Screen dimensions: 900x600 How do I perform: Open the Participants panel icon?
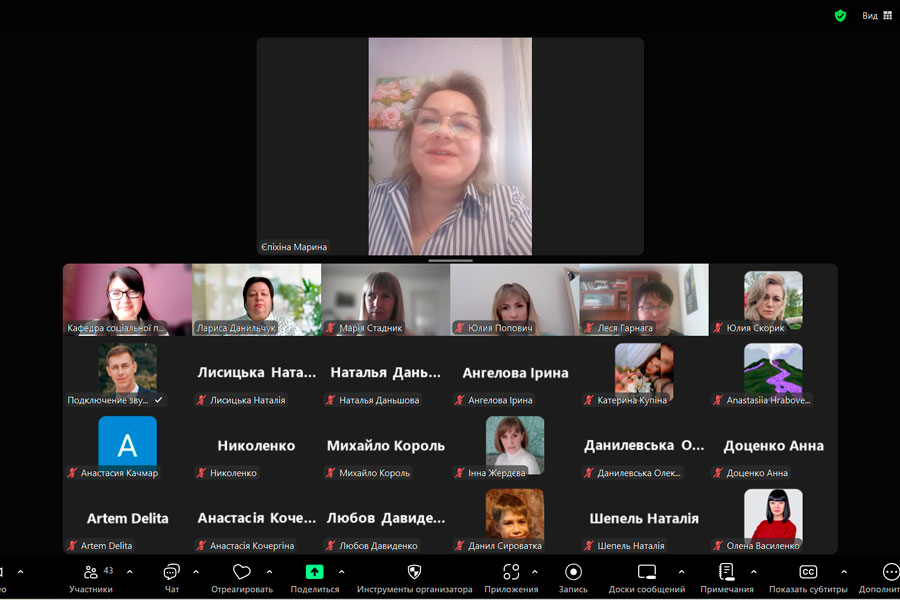click(91, 572)
